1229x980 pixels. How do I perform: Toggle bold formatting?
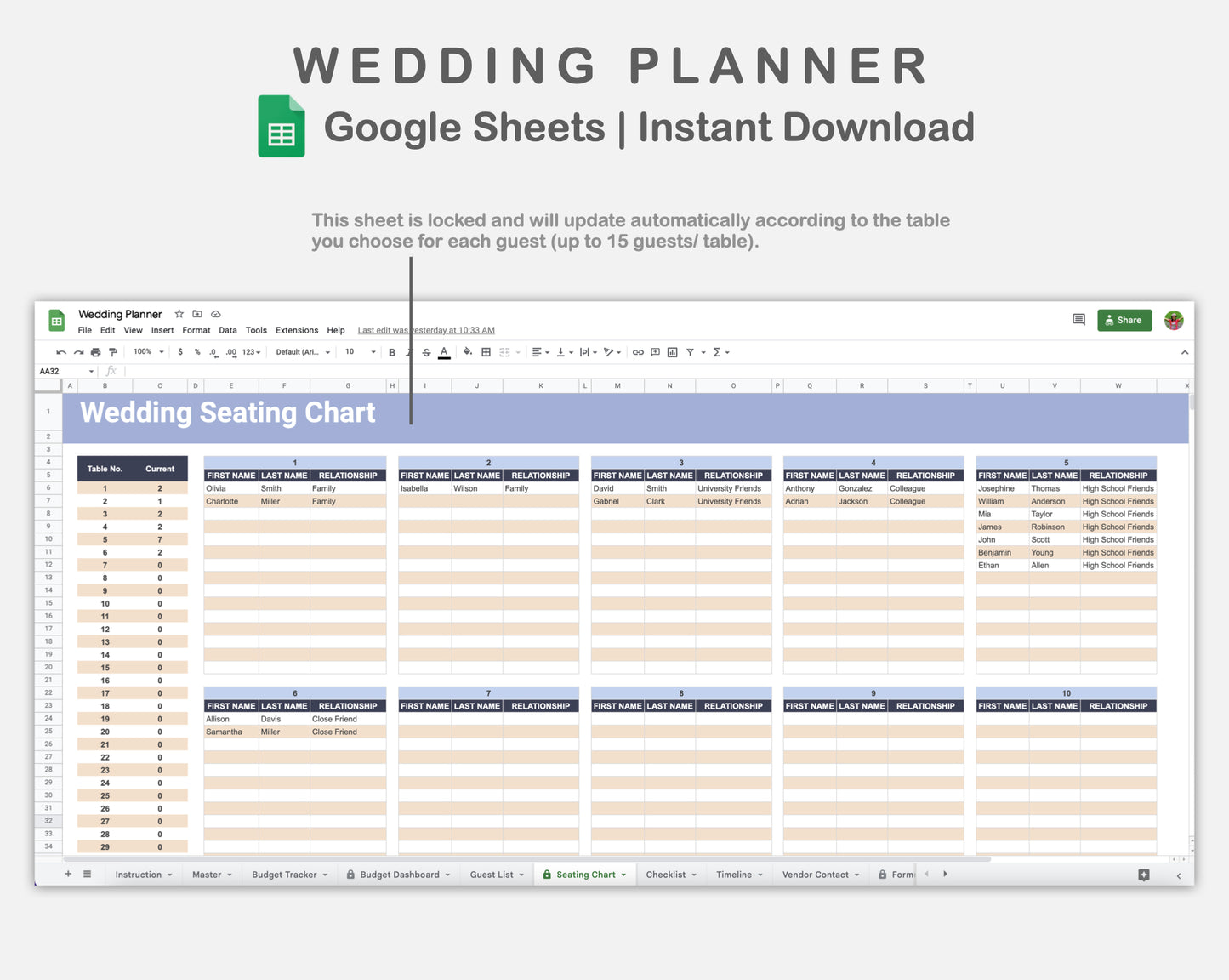point(391,351)
